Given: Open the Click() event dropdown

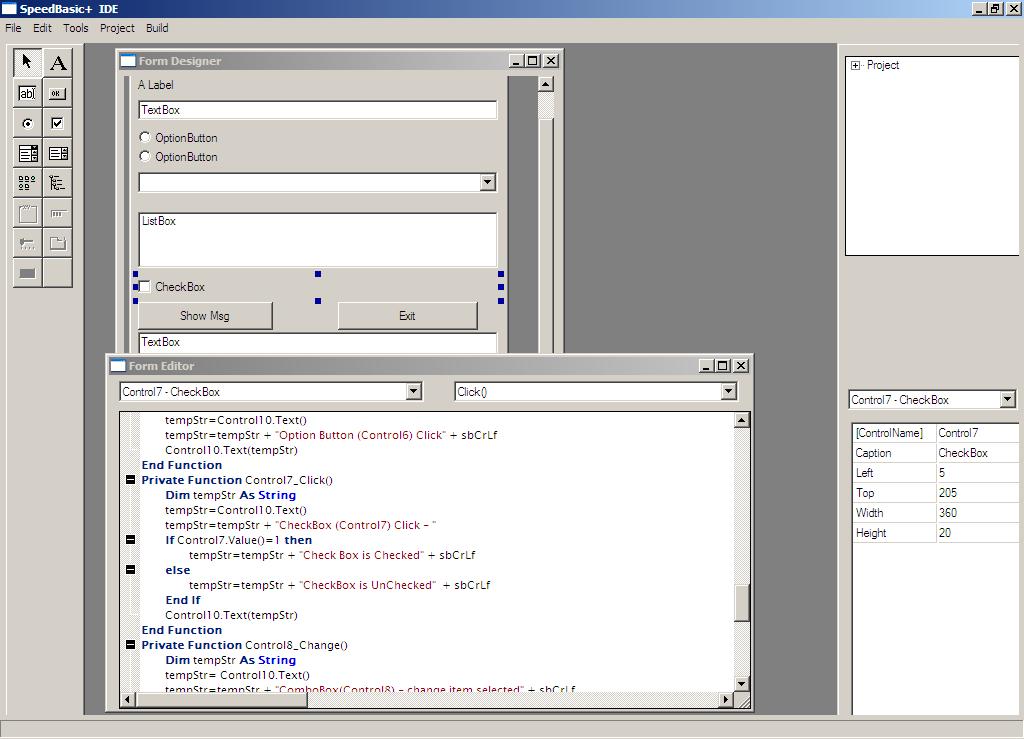Looking at the screenshot, I should click(729, 392).
